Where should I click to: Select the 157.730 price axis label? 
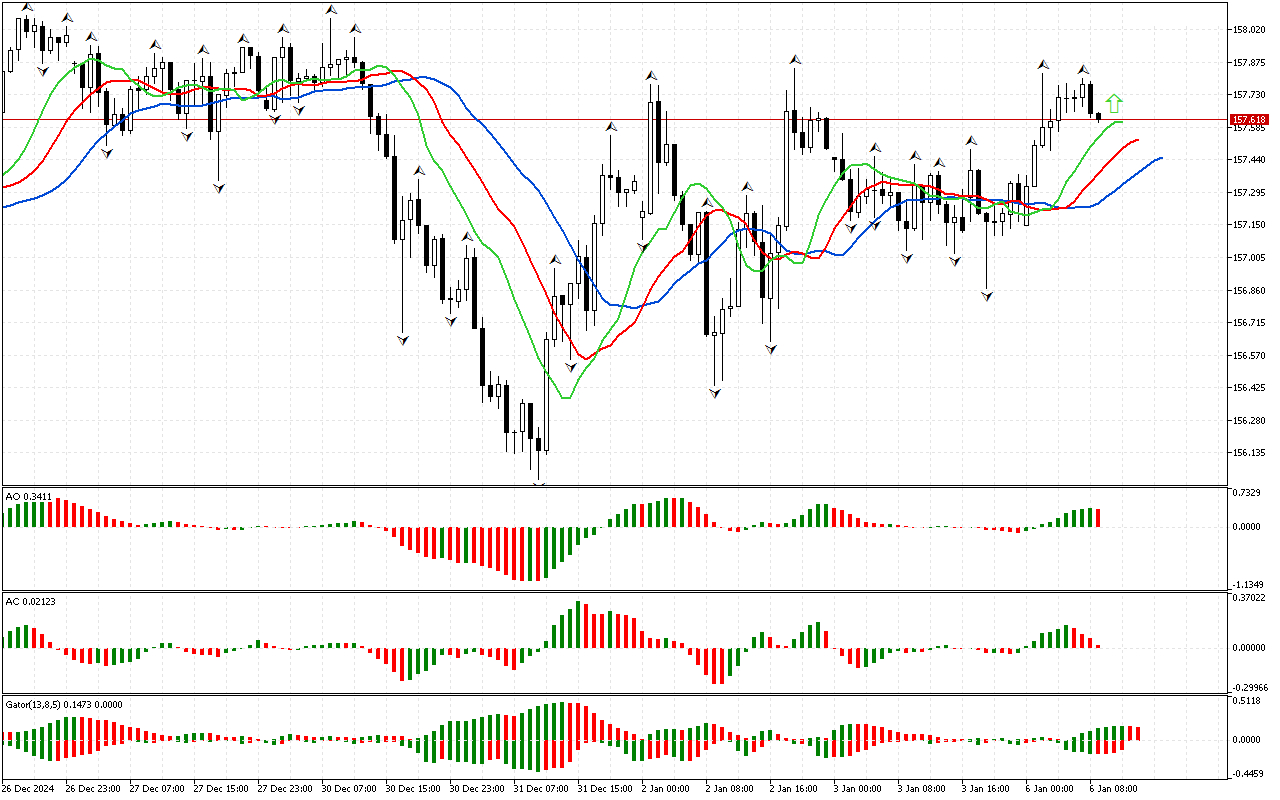[1250, 95]
